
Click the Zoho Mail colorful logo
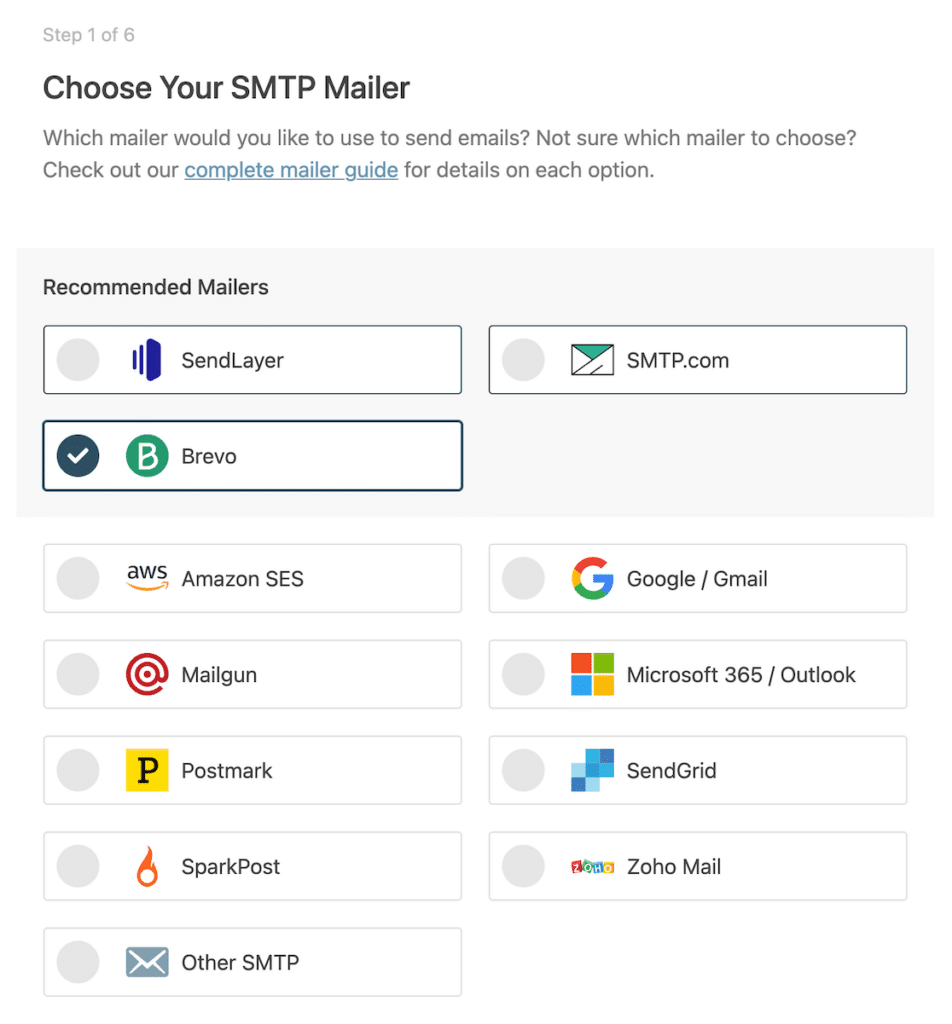(593, 866)
